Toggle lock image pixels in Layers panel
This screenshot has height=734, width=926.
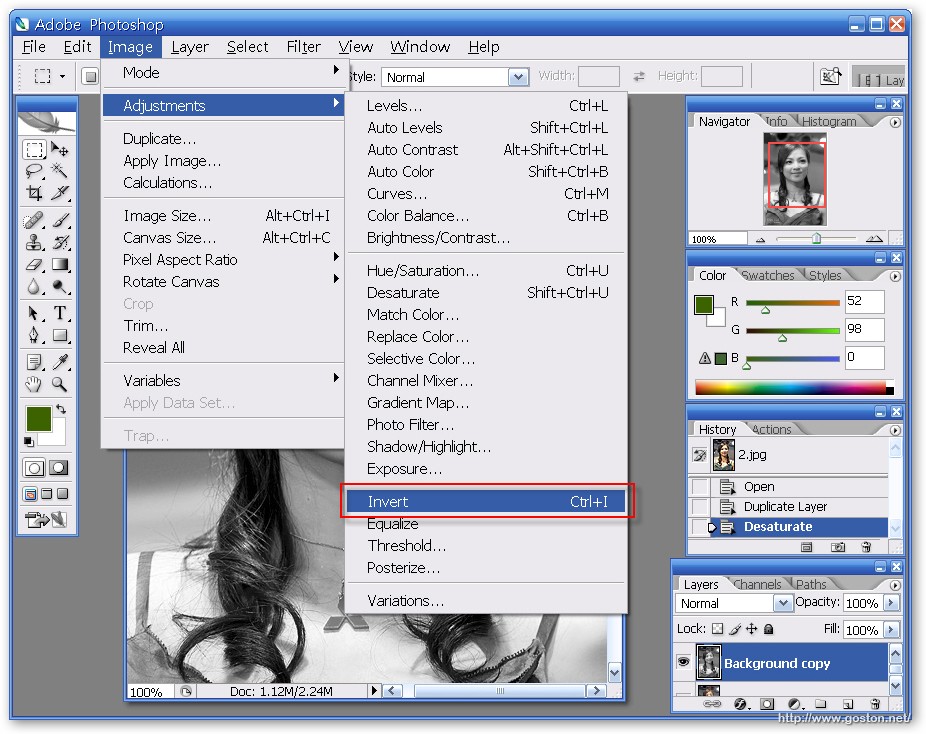(735, 629)
